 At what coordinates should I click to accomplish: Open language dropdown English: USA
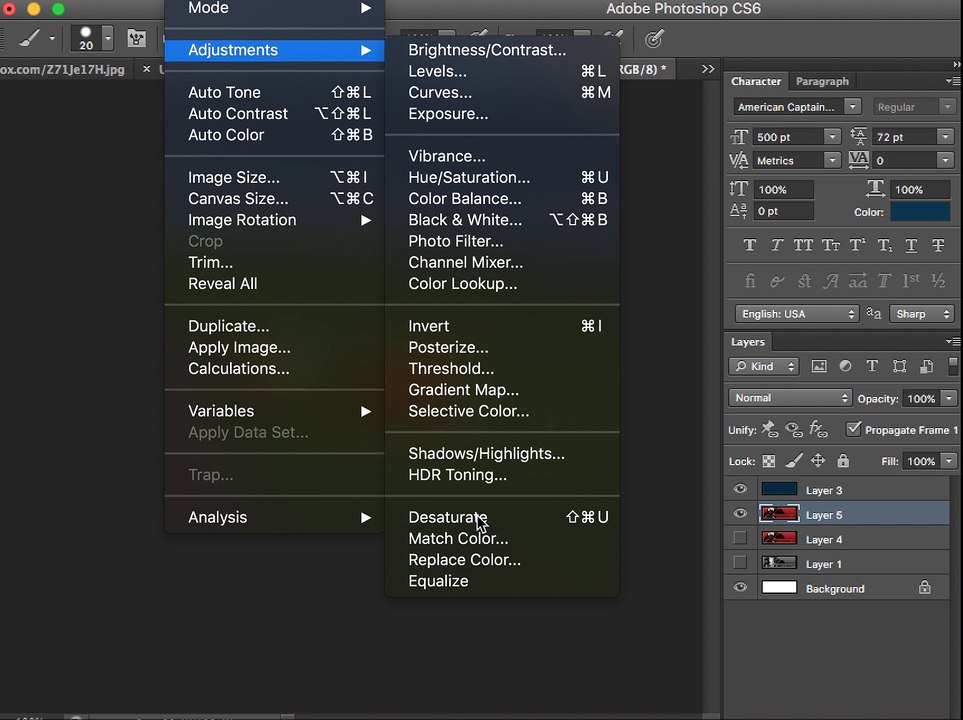[797, 314]
